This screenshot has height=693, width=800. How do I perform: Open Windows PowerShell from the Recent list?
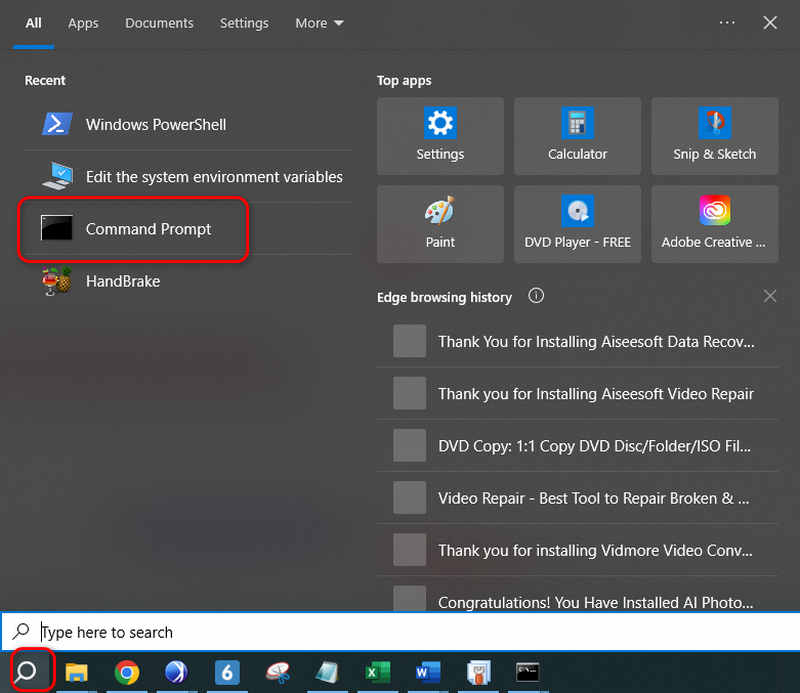(x=188, y=125)
